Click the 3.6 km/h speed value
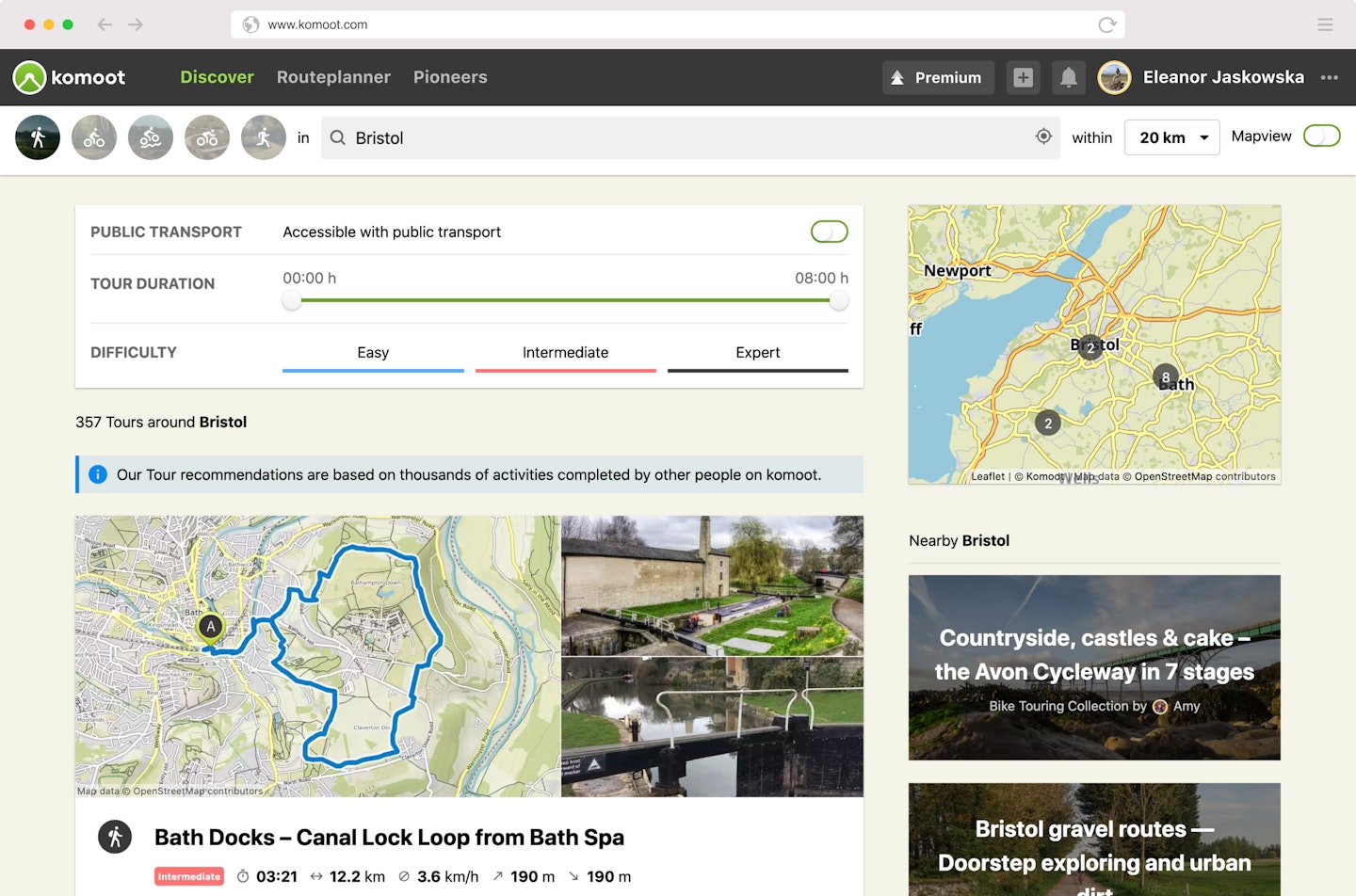Screen dimensions: 1356x896 pos(447,876)
